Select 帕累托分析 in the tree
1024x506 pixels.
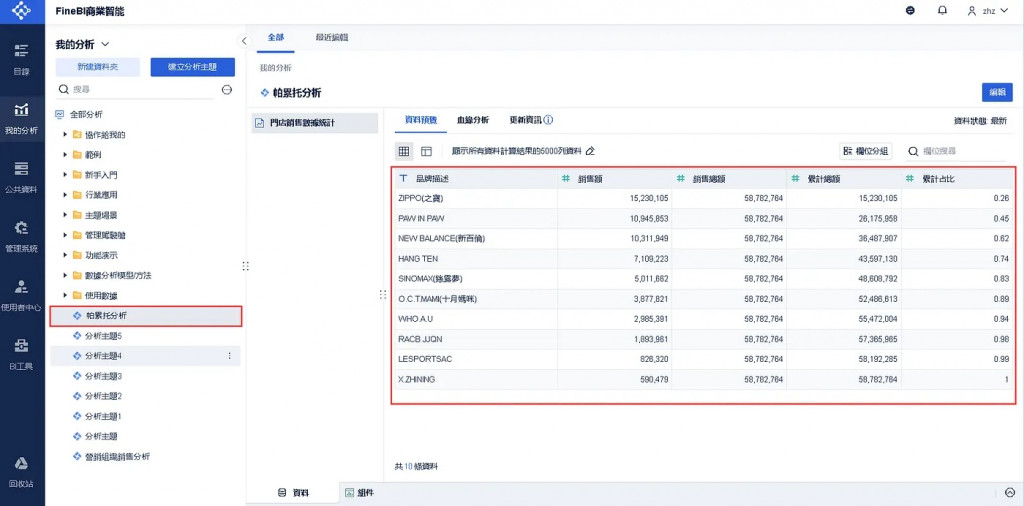(146, 315)
